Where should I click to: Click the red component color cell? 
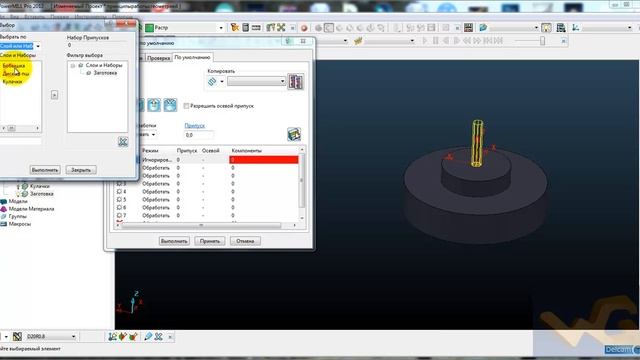pyautogui.click(x=264, y=160)
